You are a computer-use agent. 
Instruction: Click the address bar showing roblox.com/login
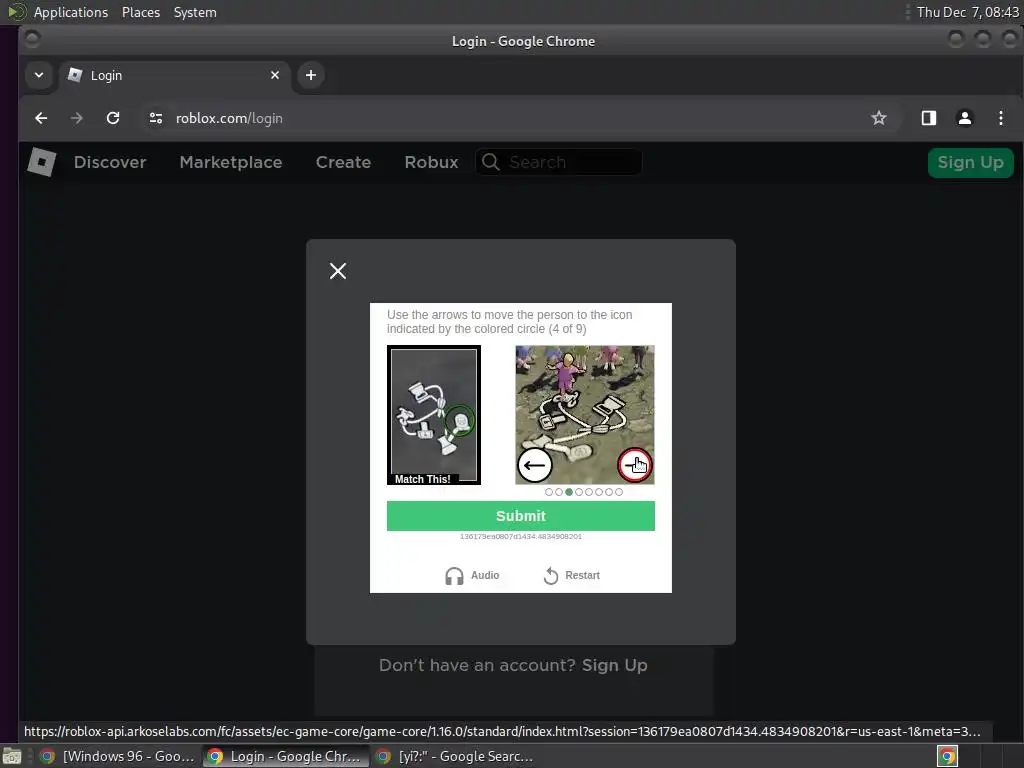click(x=516, y=118)
